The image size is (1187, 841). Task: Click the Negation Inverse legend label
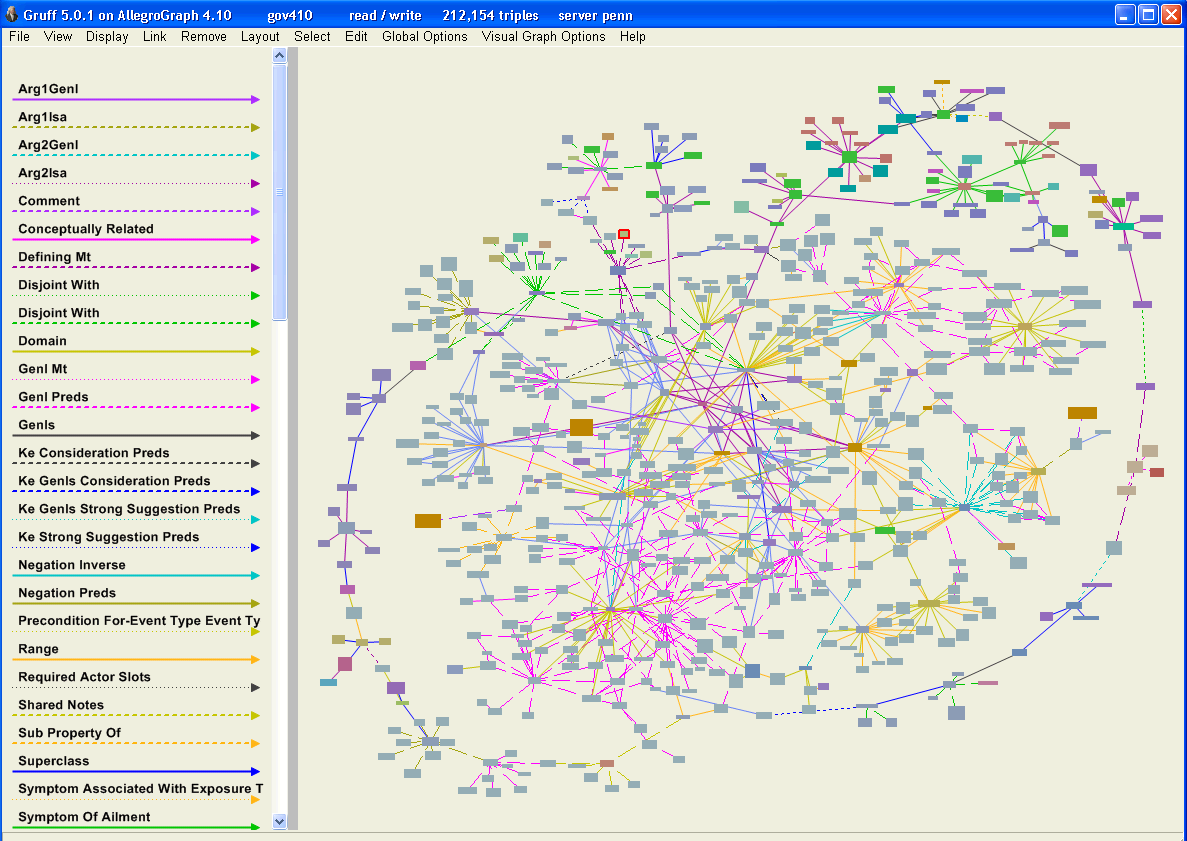point(72,565)
